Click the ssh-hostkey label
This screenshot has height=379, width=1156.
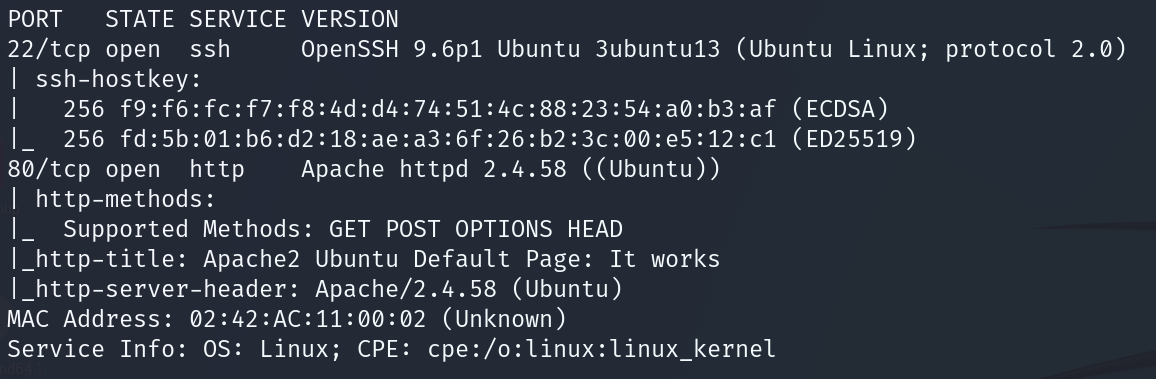click(118, 80)
